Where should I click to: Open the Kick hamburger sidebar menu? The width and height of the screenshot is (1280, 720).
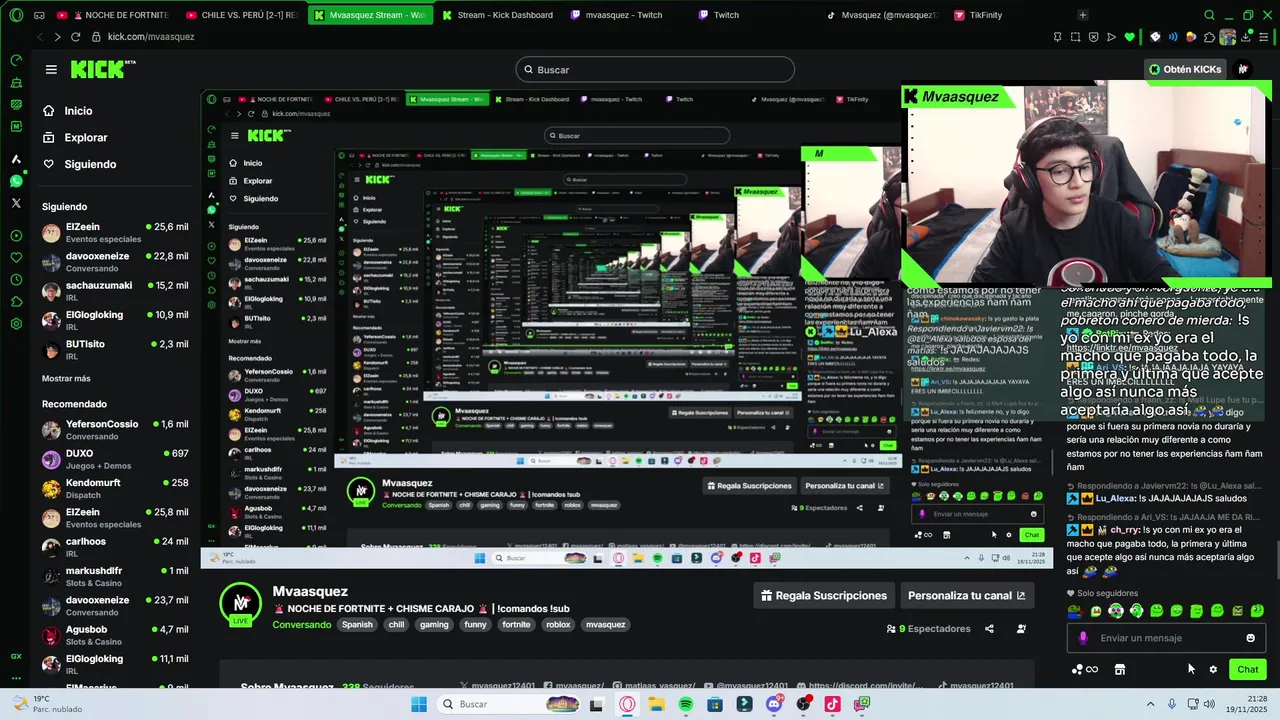click(51, 69)
